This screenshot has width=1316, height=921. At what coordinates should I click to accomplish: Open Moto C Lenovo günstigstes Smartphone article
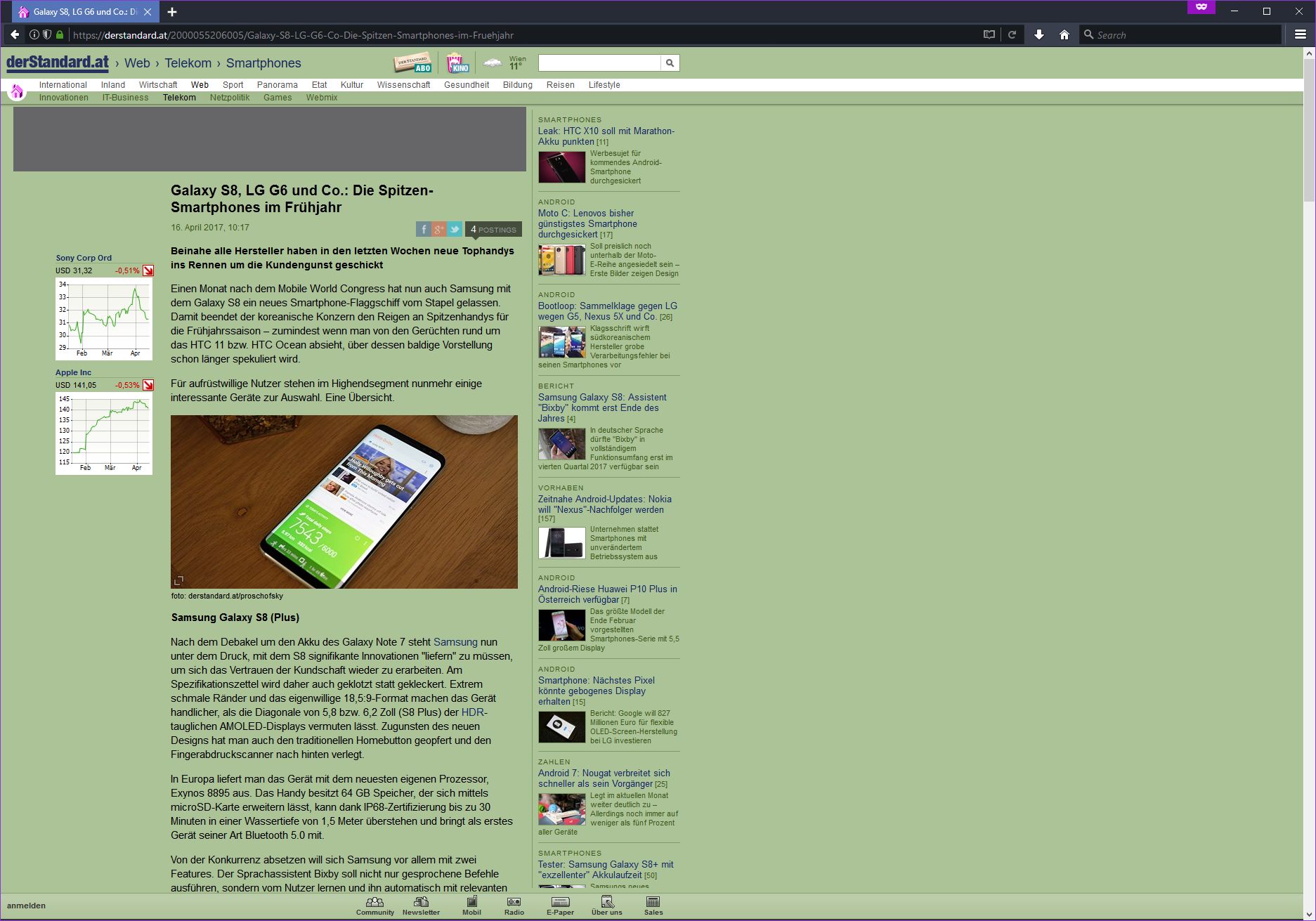pos(587,224)
